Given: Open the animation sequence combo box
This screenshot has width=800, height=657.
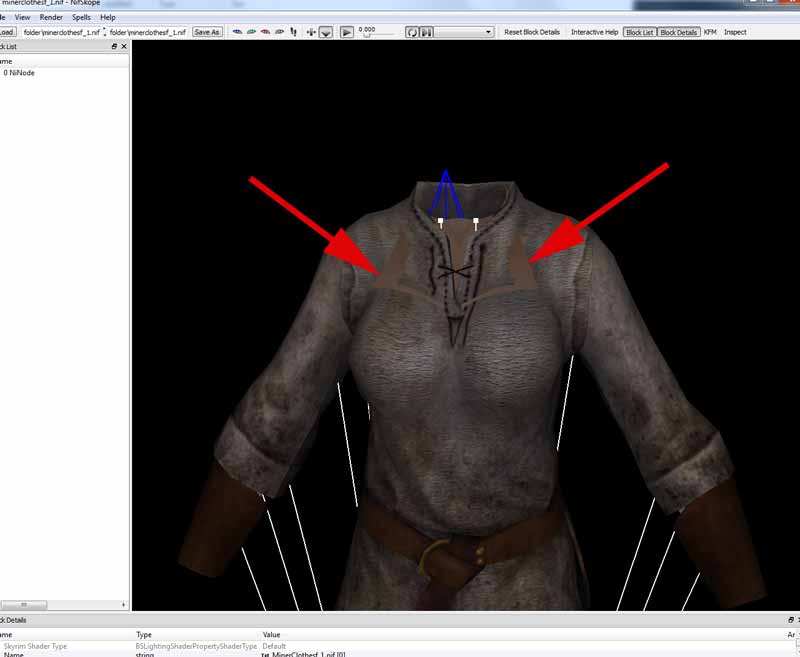Looking at the screenshot, I should 464,32.
